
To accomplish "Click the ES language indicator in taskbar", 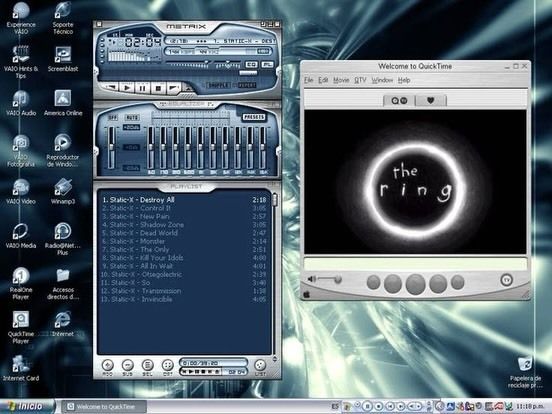I will pos(335,407).
